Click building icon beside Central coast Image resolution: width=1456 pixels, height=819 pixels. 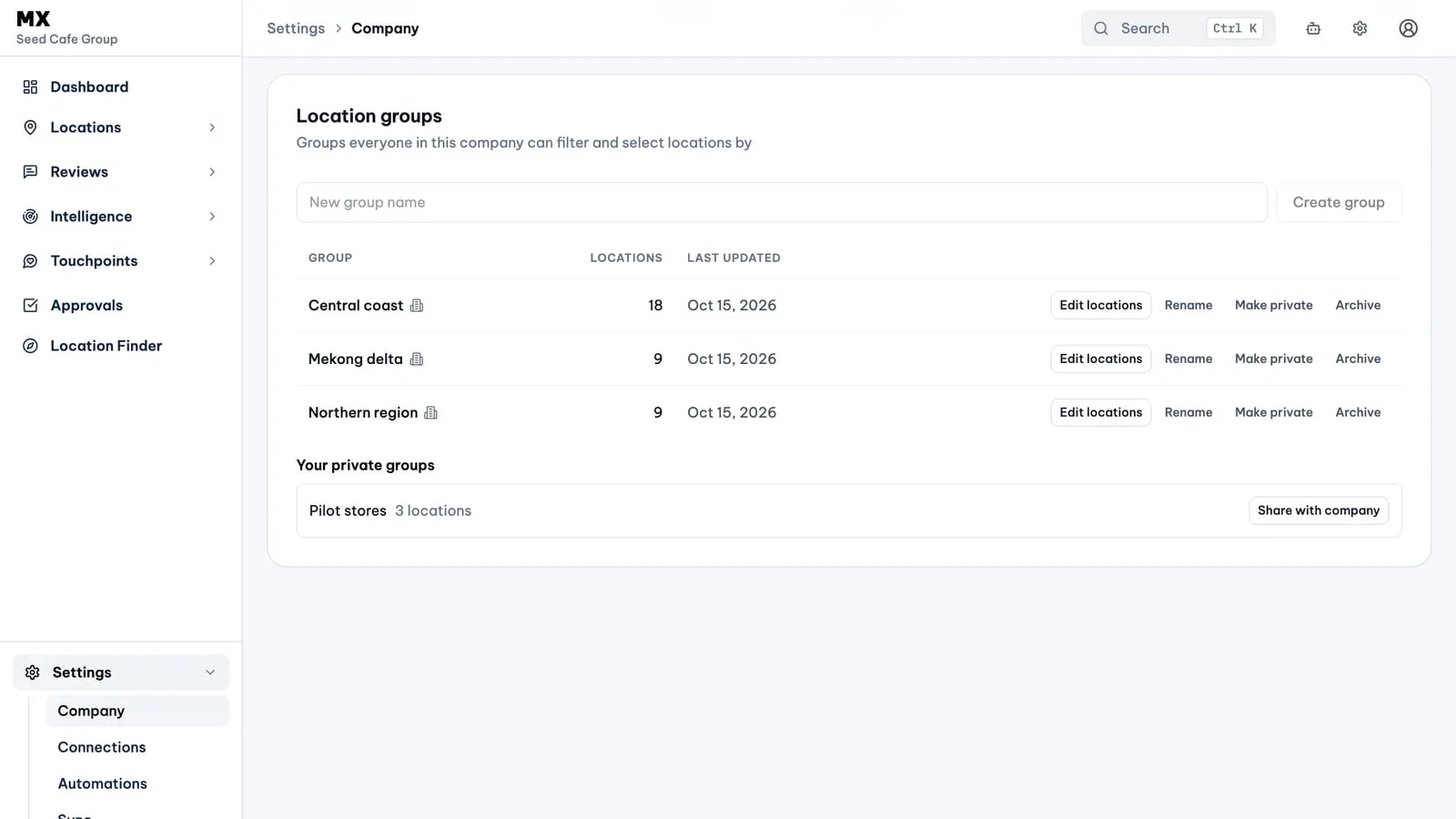pyautogui.click(x=417, y=306)
